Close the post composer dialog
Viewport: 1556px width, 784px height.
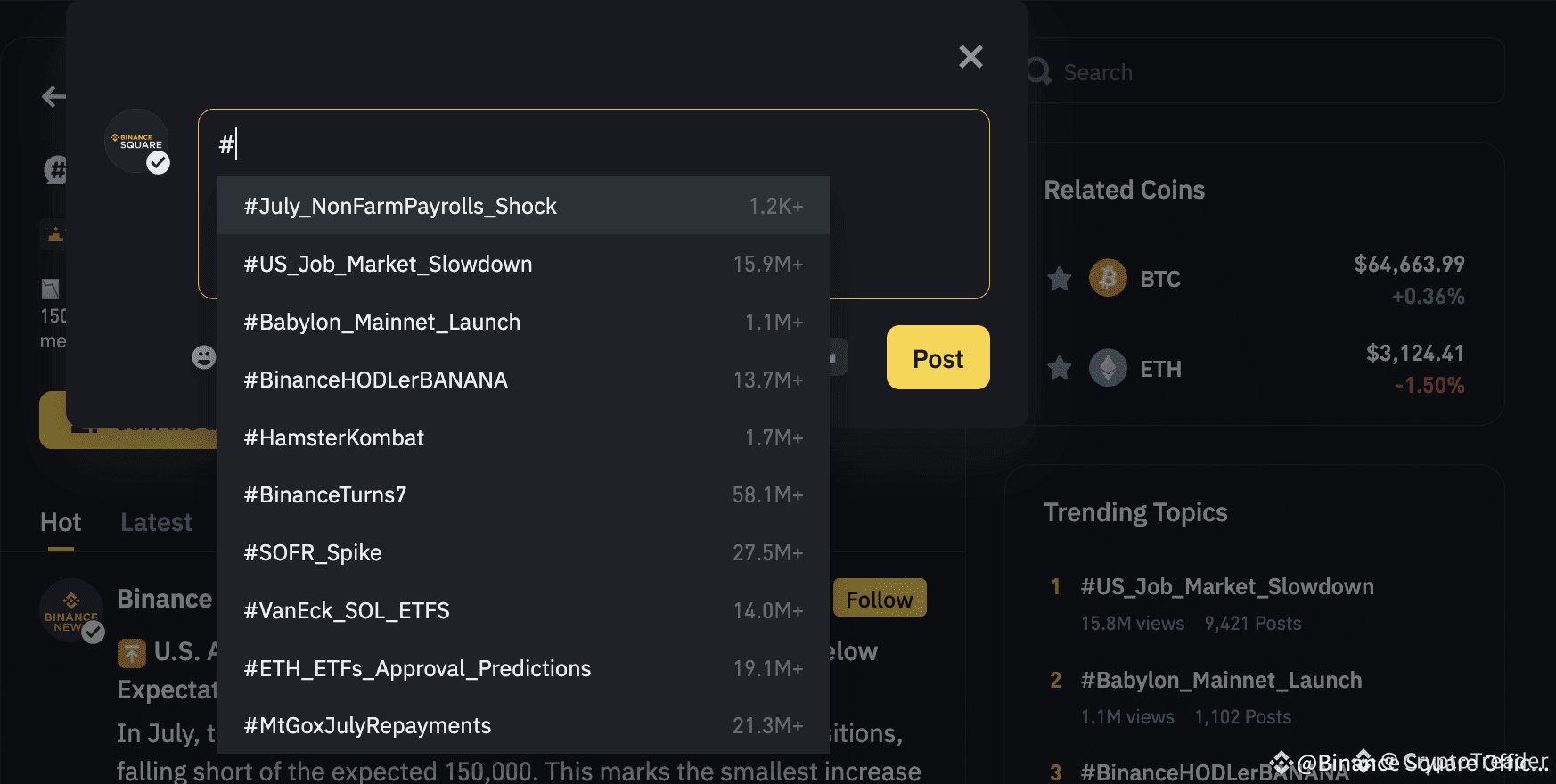click(970, 57)
